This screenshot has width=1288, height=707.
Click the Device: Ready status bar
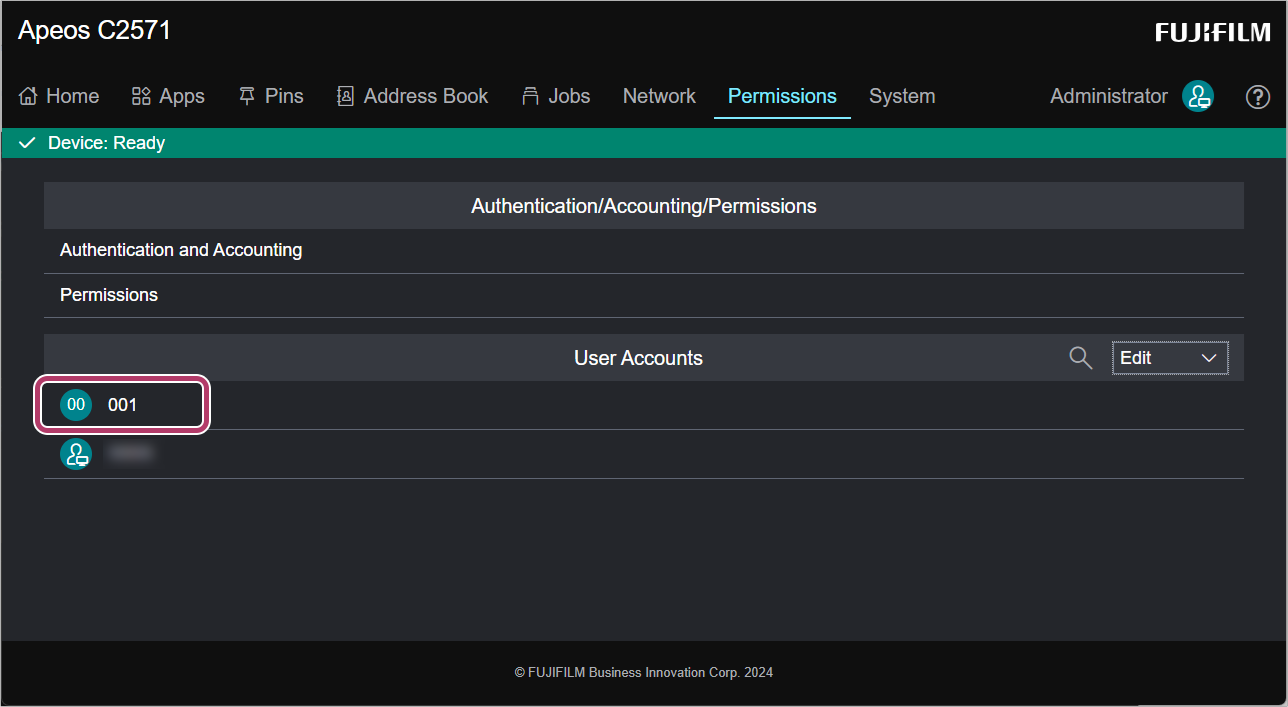coord(644,143)
